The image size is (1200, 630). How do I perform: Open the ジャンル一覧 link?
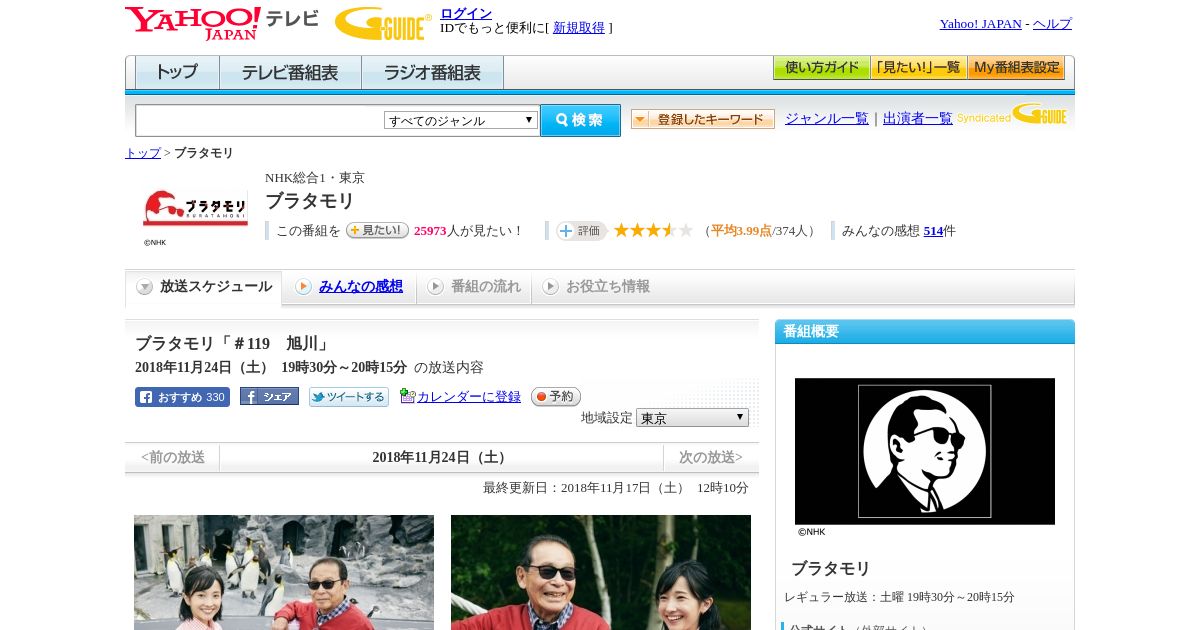coord(827,119)
